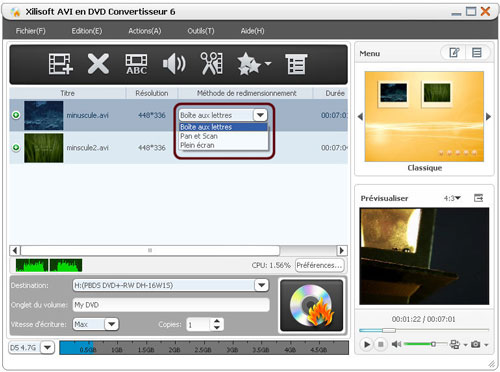
Task: Open the Destination drive dropdown
Action: tap(262, 285)
